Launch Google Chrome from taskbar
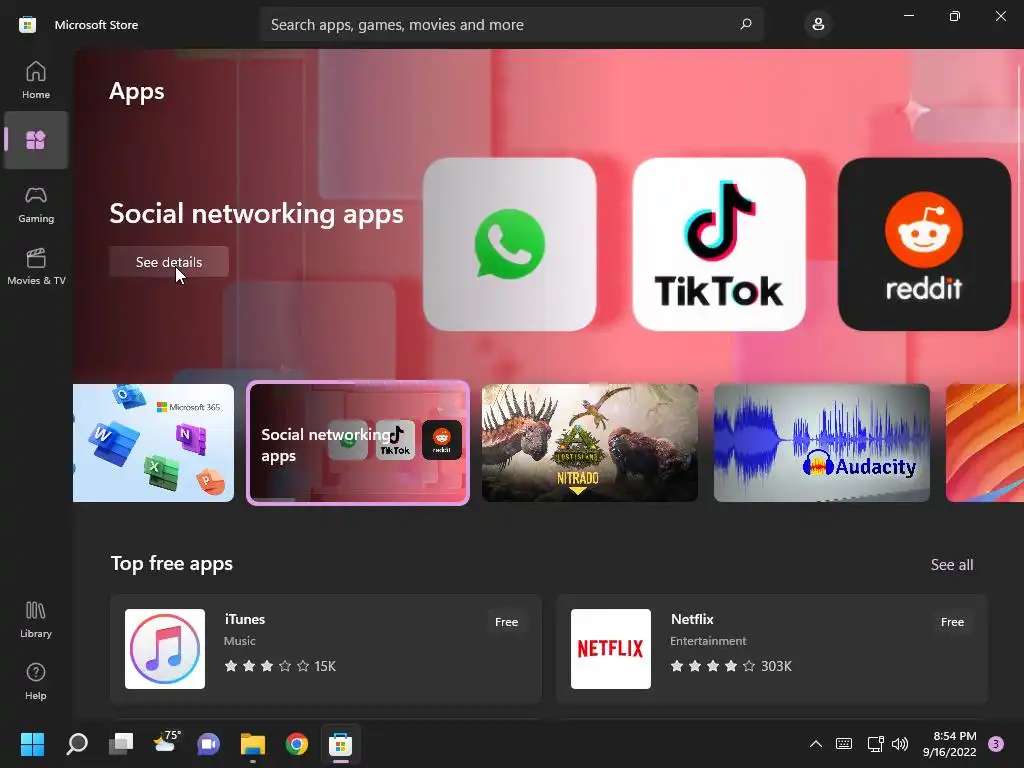Viewport: 1024px width, 768px height. (x=296, y=744)
